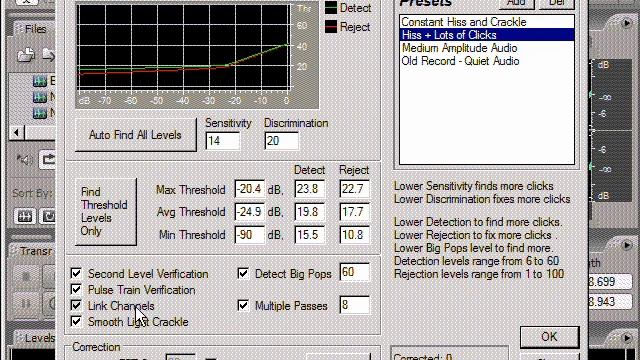Click the 8.943 field in background panel
The width and height of the screenshot is (640, 360).
pyautogui.click(x=610, y=302)
